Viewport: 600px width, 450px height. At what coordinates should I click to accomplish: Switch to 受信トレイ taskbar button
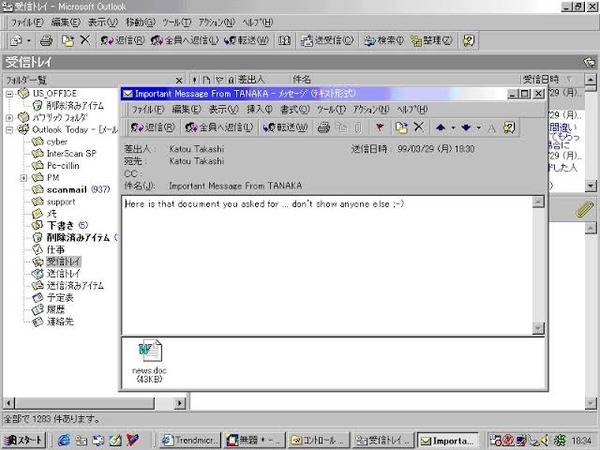(383, 440)
